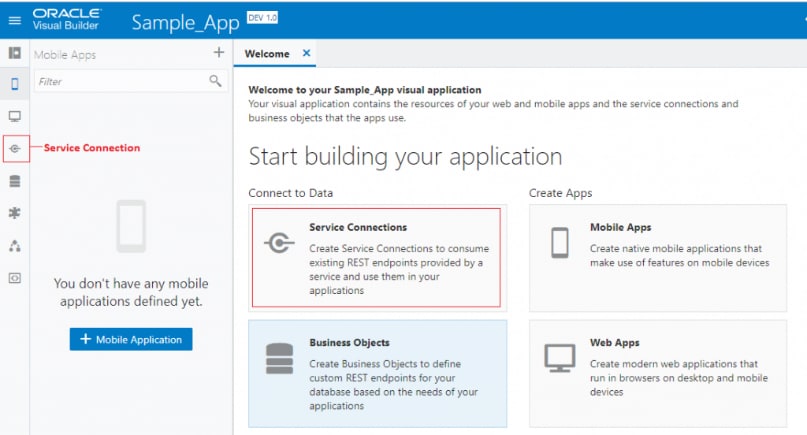Click the search magnifier in filter box
807x435 pixels.
pos(215,81)
